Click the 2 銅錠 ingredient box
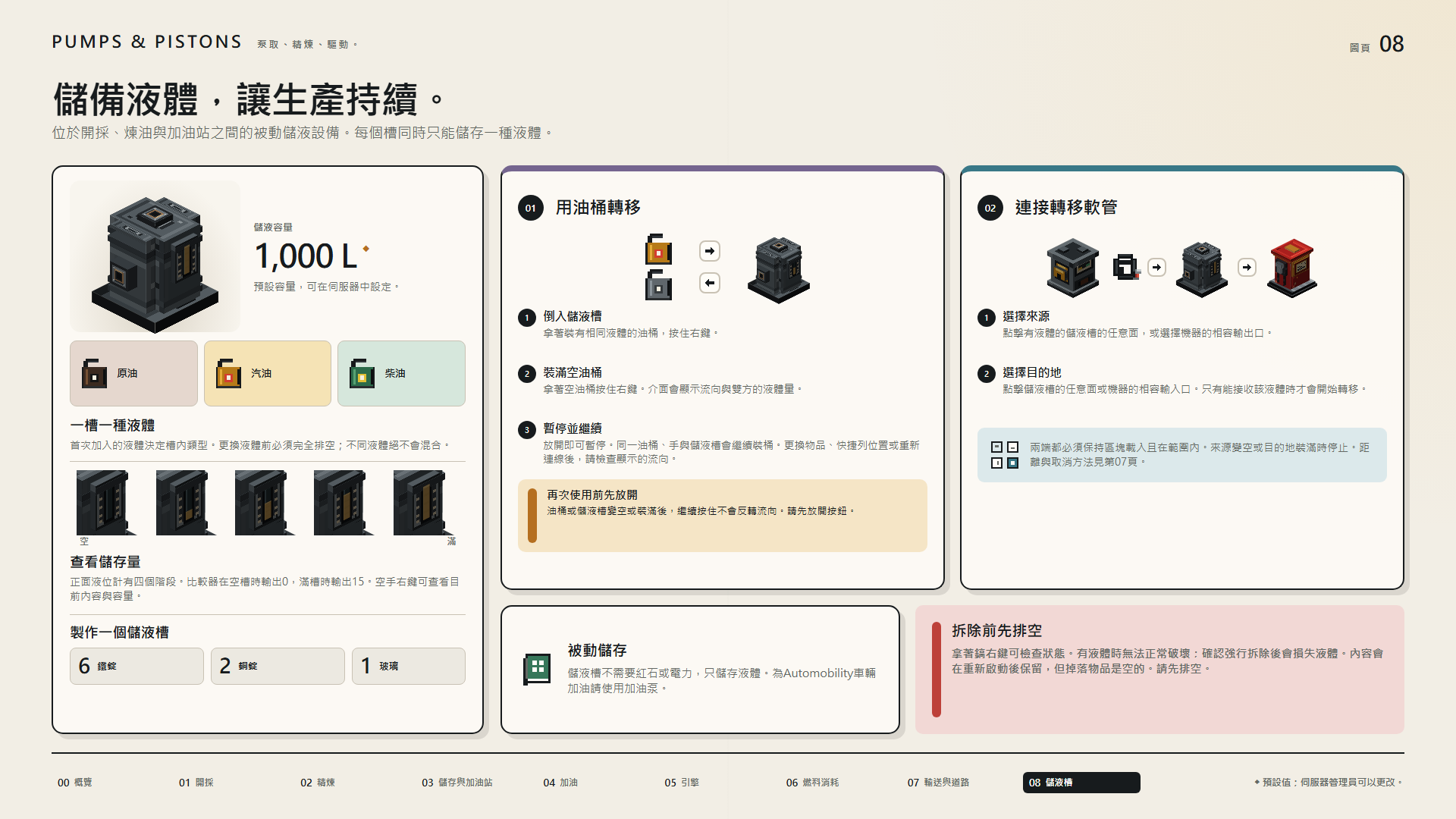Image resolution: width=1456 pixels, height=819 pixels. [278, 666]
